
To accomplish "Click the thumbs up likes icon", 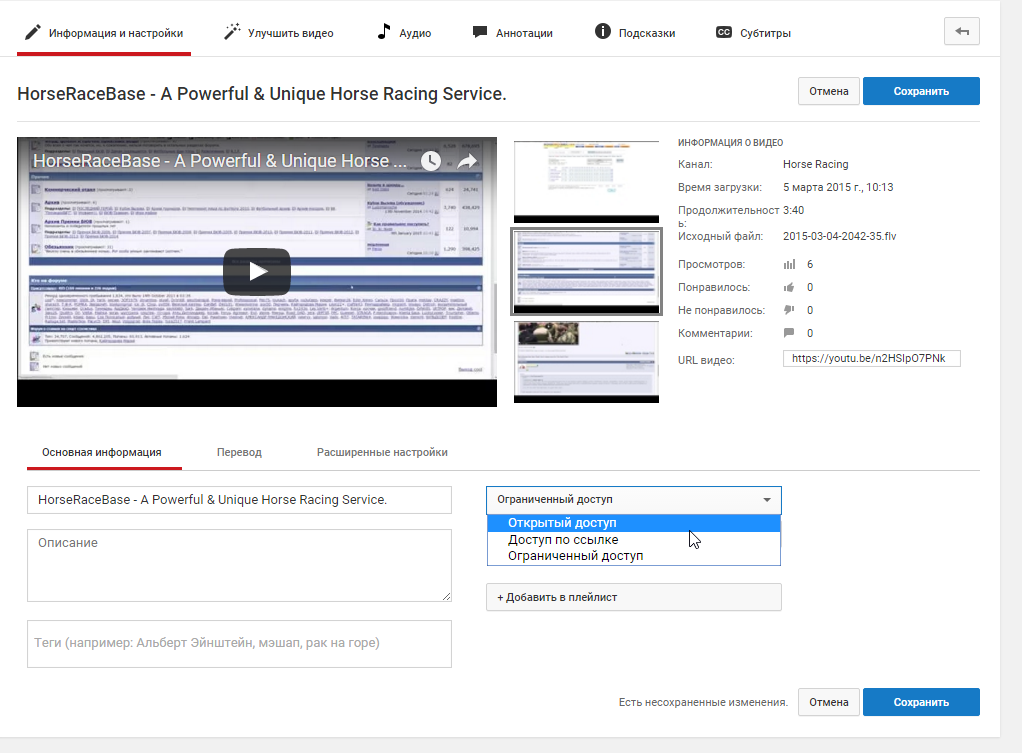I will (x=789, y=287).
